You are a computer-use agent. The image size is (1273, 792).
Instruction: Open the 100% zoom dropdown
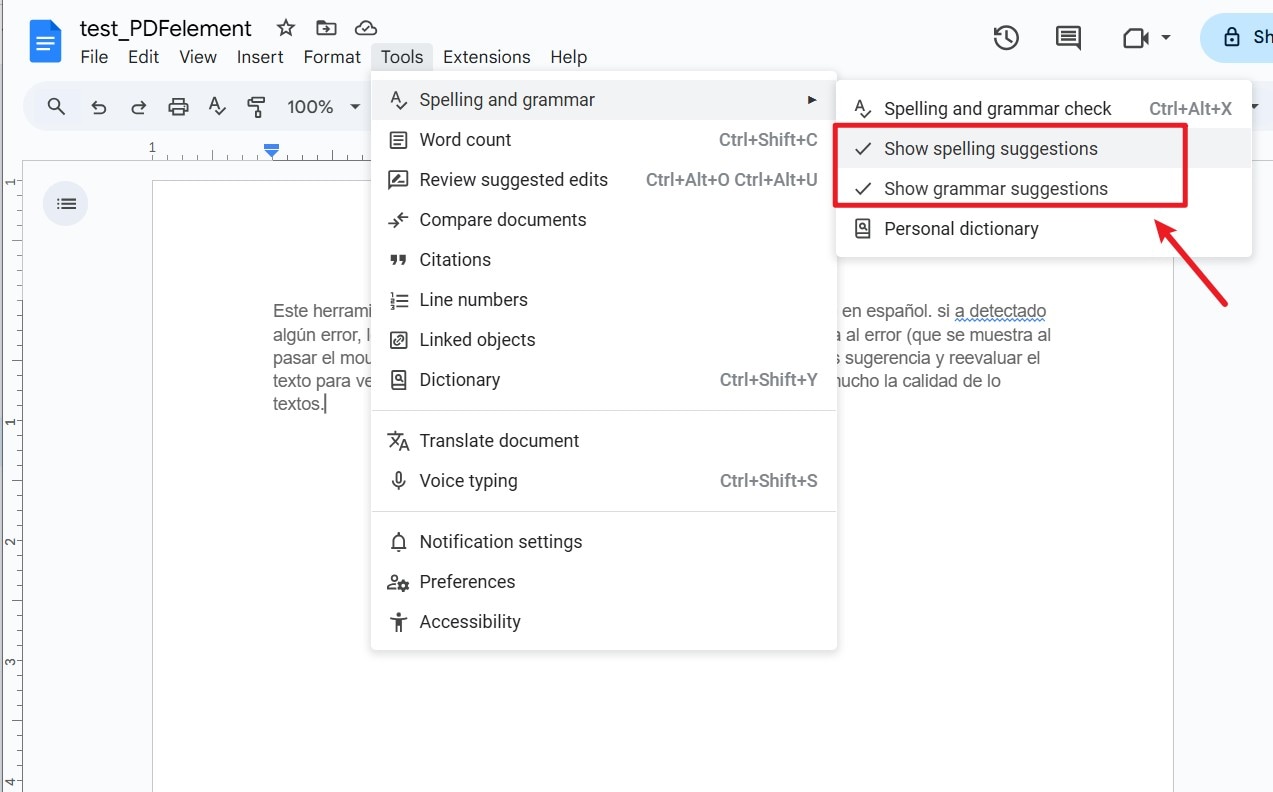(x=323, y=106)
